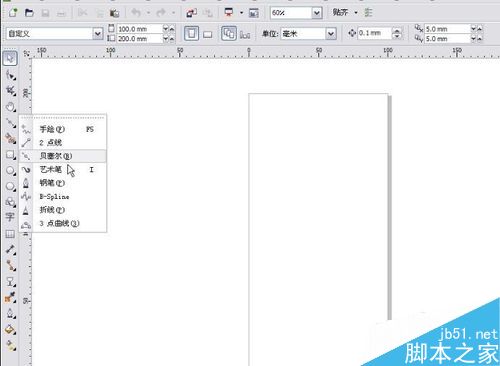Toggle landscape page orientation
This screenshot has height=366, width=500.
point(208,34)
